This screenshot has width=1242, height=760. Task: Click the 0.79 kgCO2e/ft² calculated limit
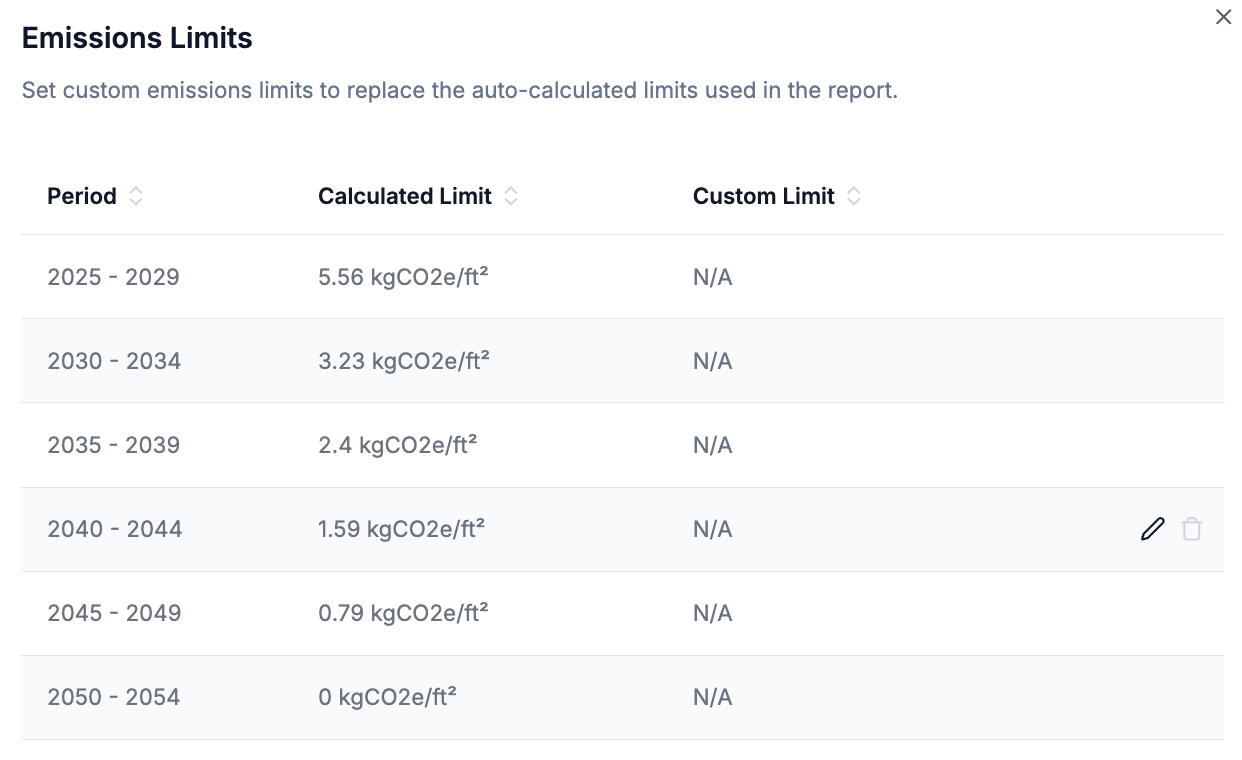coord(403,613)
